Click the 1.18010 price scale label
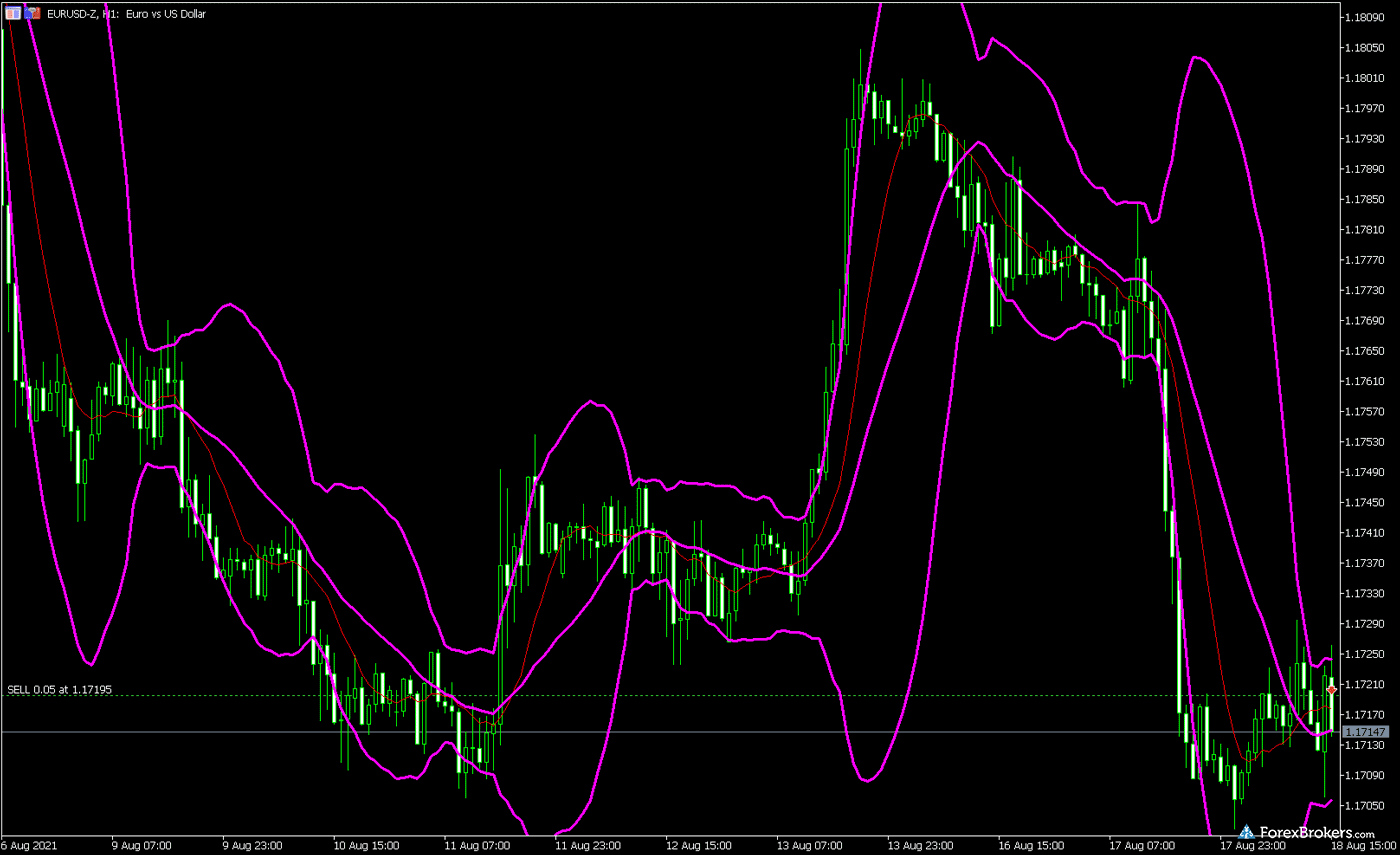This screenshot has width=1400, height=855. [1366, 78]
